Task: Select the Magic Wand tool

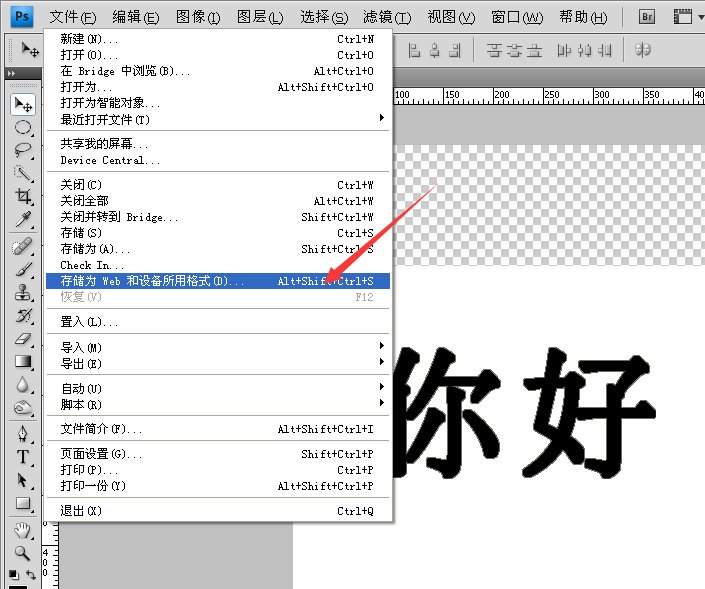Action: [x=23, y=173]
